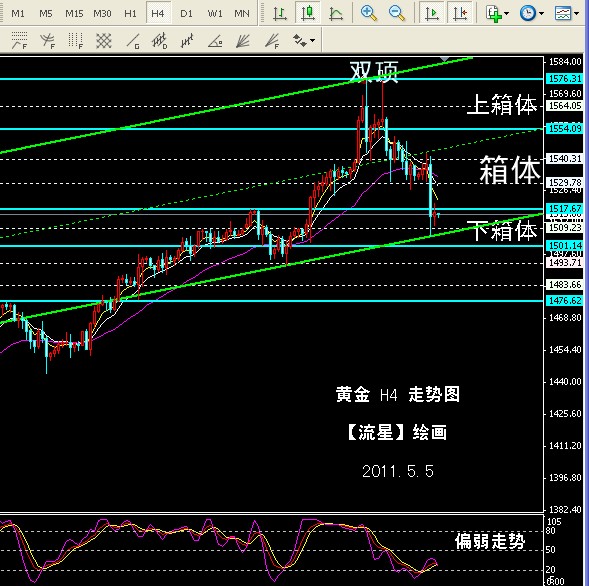
Task: Click the 1396.80 price scale value
Action: click(565, 477)
